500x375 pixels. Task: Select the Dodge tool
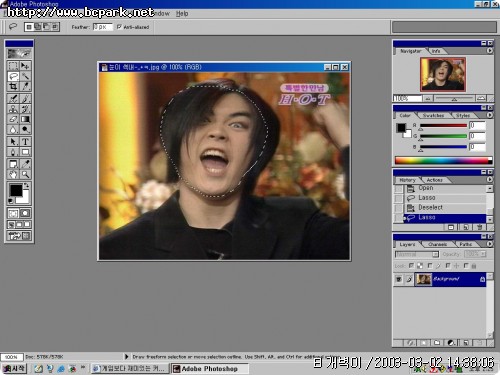pyautogui.click(x=25, y=129)
